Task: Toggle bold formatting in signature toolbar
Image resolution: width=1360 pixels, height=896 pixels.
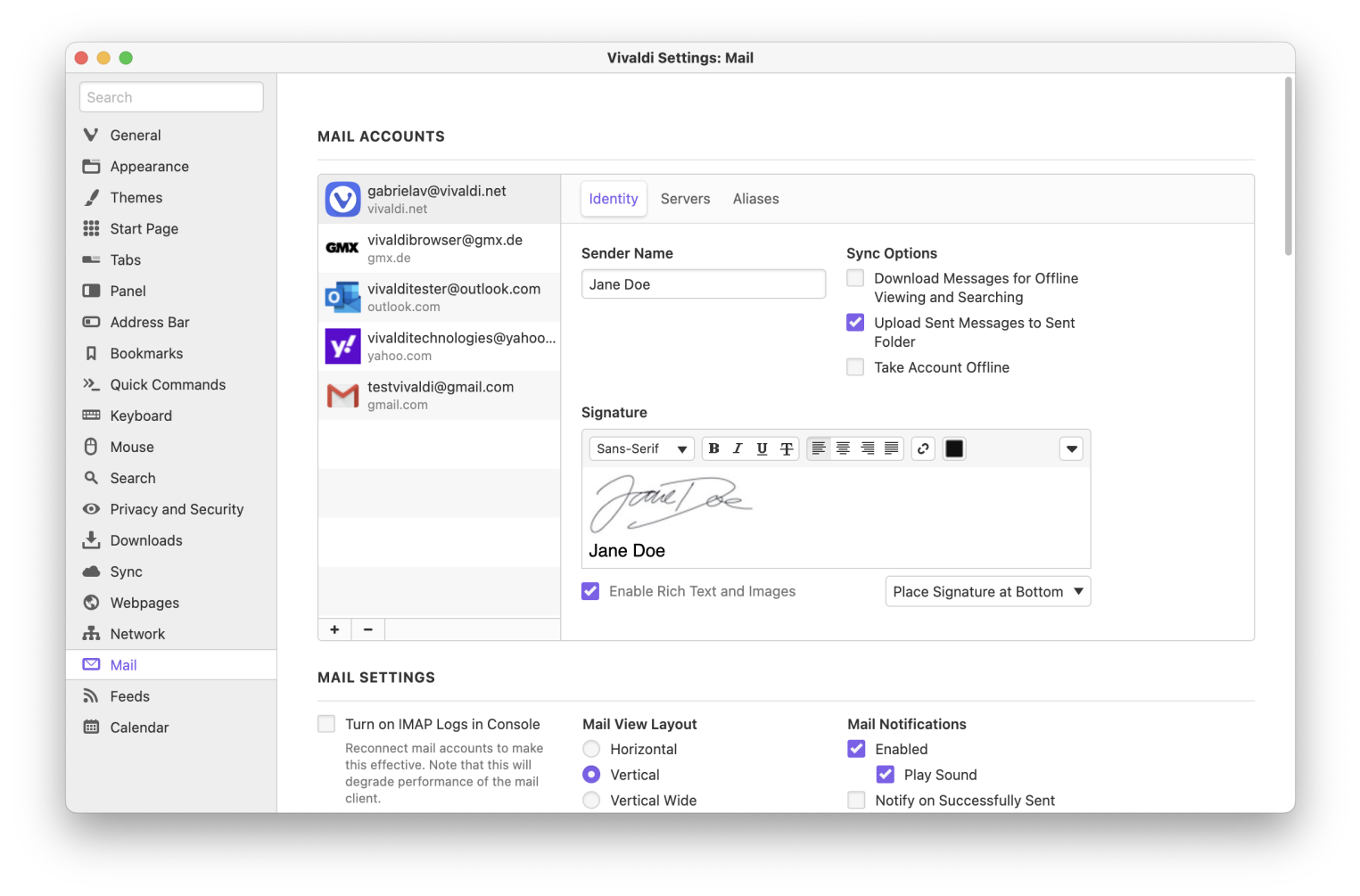Action: pos(713,448)
